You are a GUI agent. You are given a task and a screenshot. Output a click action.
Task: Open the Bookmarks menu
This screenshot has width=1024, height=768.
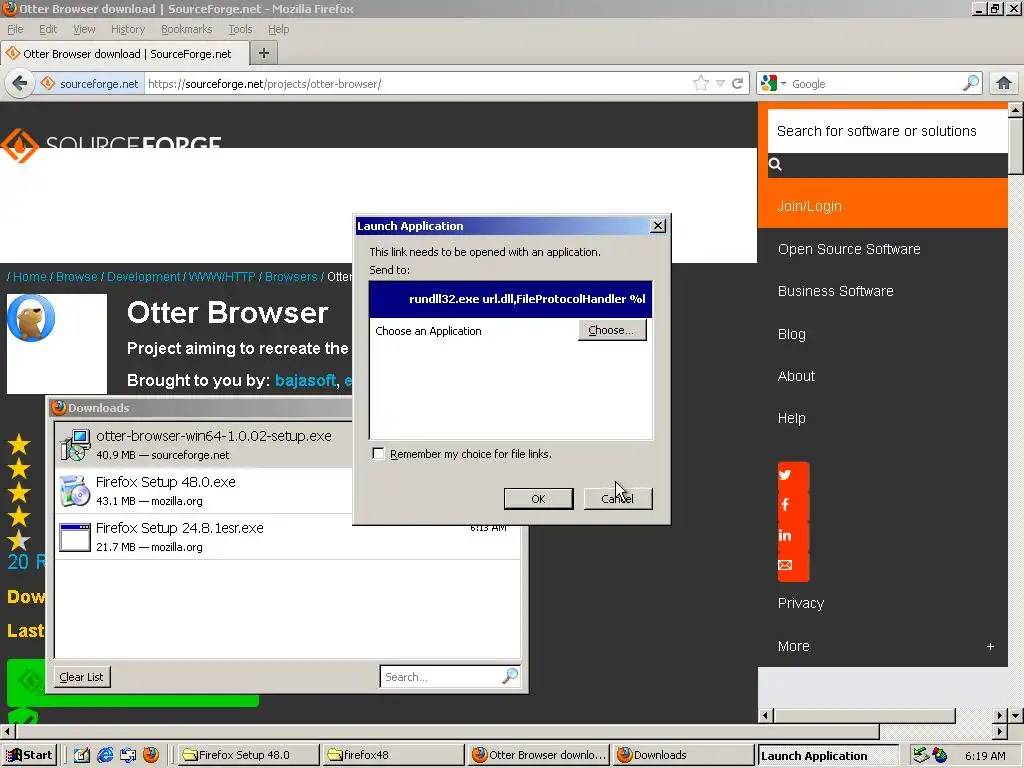click(186, 29)
